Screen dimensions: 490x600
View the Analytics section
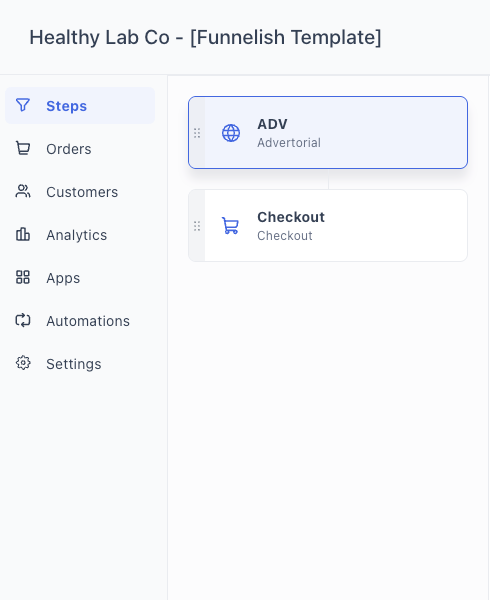(80, 235)
